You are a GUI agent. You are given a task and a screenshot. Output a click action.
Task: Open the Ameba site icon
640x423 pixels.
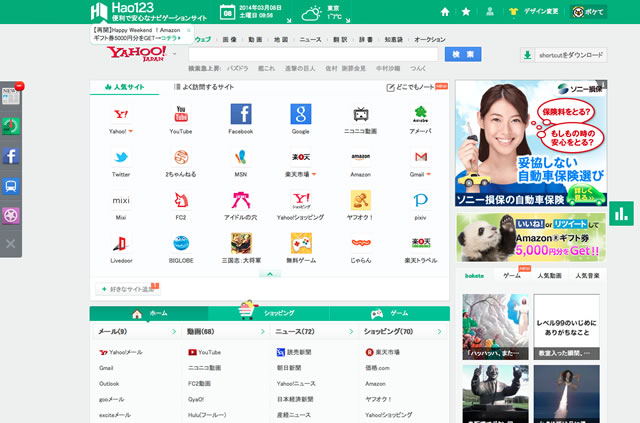(420, 114)
